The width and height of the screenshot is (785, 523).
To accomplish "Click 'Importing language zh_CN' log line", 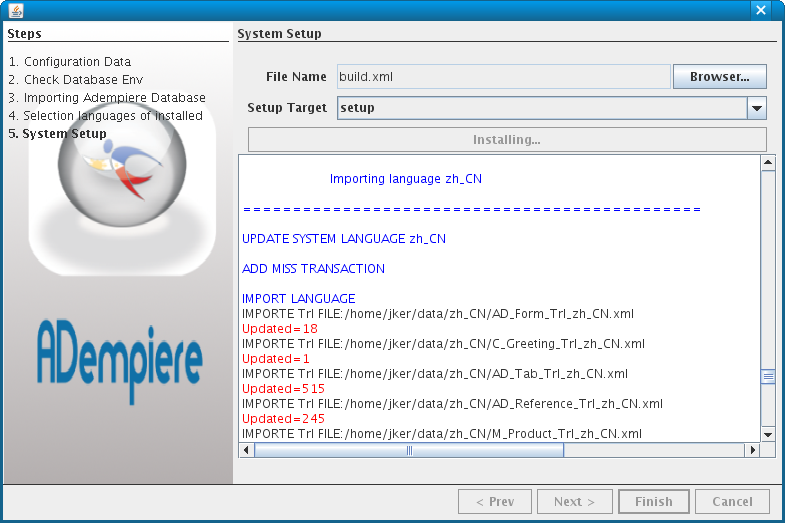I will (x=406, y=179).
